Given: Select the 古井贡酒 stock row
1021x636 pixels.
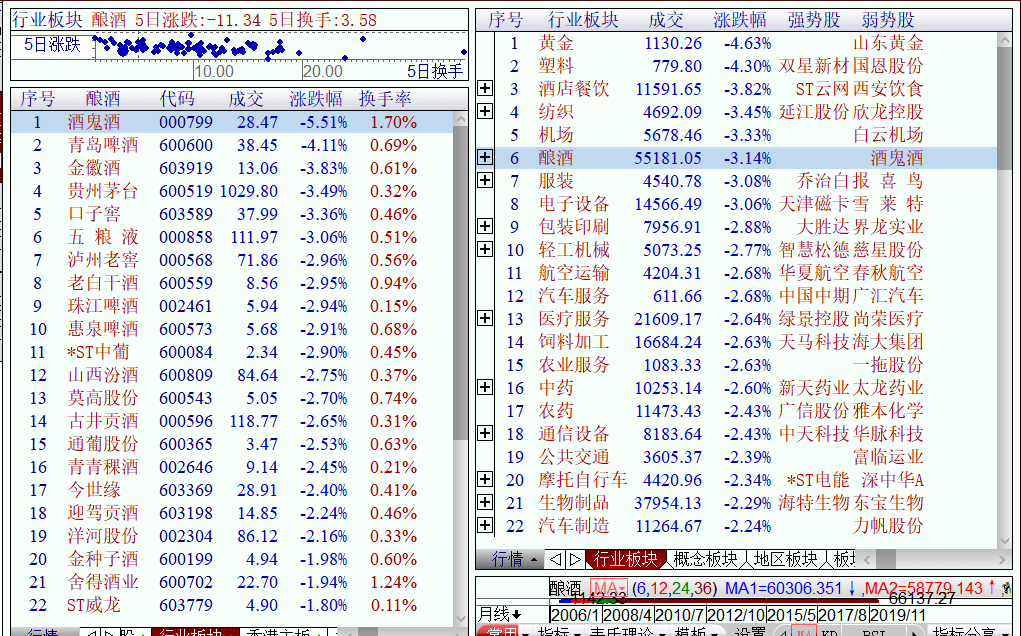Looking at the screenshot, I should point(232,421).
